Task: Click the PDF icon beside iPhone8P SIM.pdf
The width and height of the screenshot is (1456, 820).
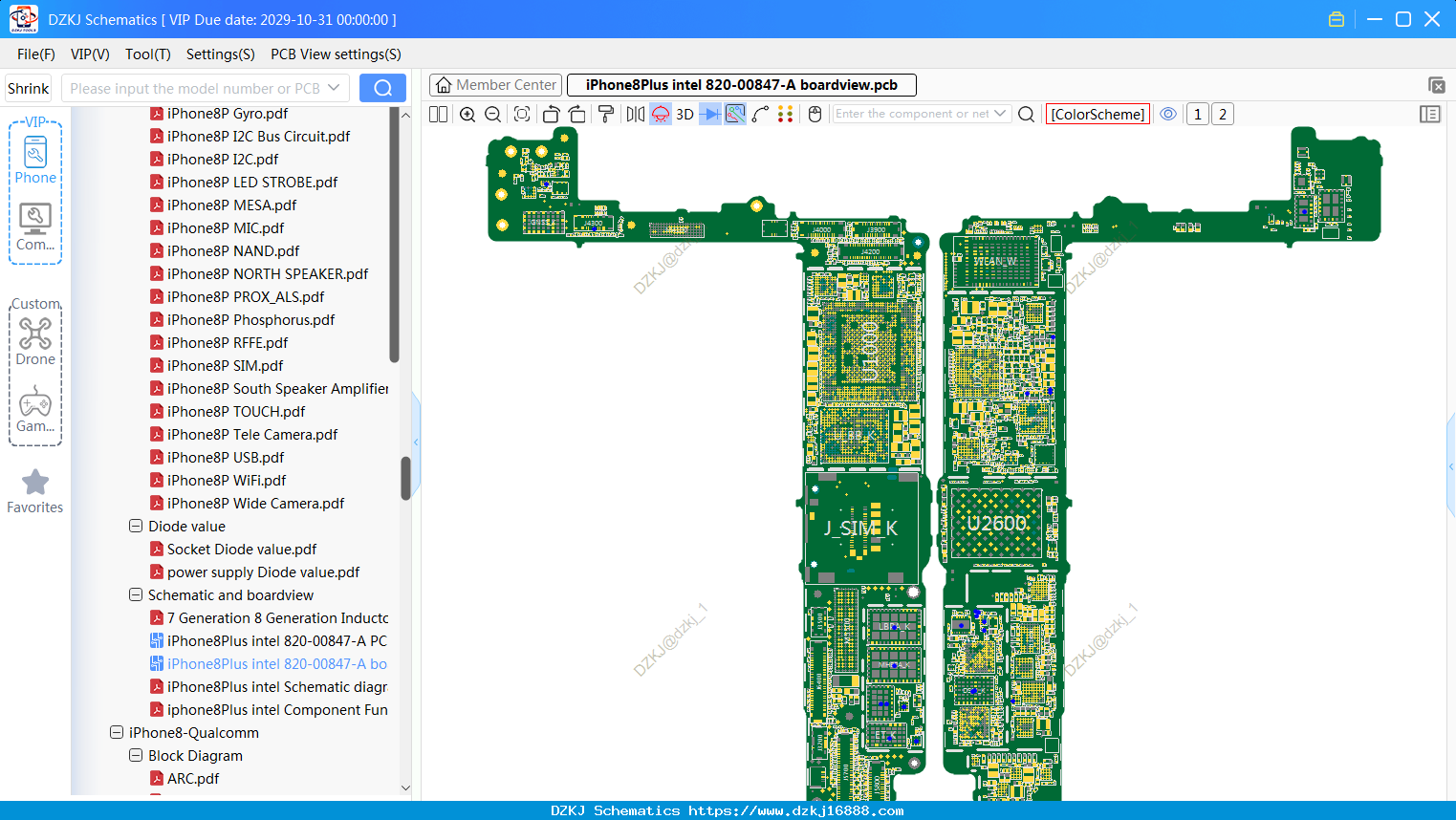Action: [157, 366]
